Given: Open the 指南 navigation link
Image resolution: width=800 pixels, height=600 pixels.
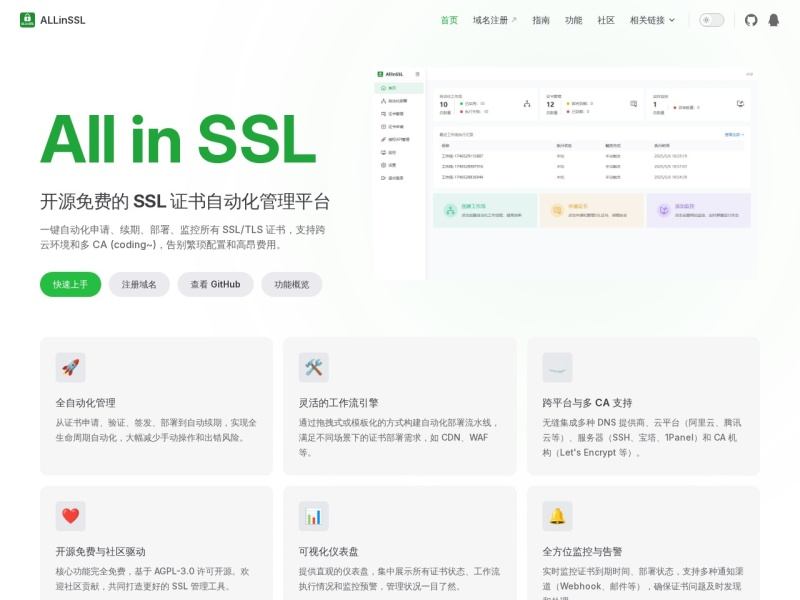Looking at the screenshot, I should [541, 20].
